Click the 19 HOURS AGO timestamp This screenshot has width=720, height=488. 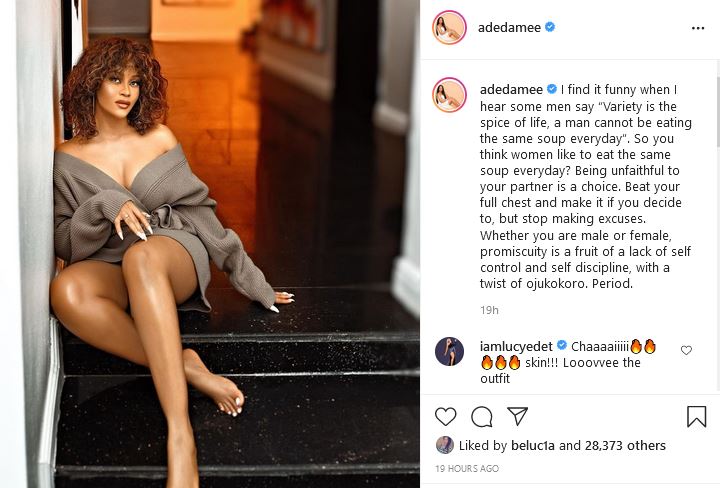click(467, 468)
